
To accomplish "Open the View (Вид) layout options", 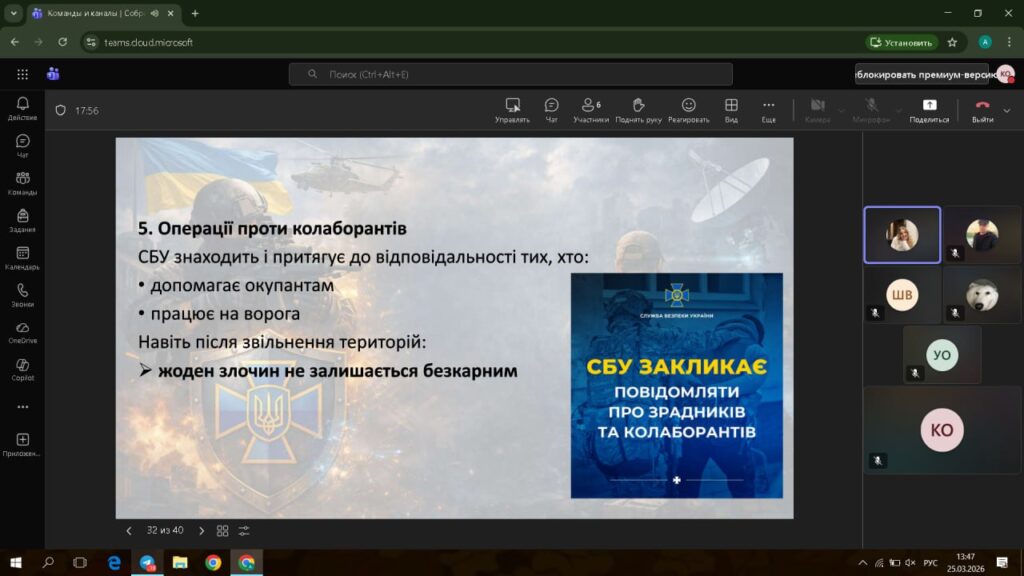I will (x=731, y=109).
